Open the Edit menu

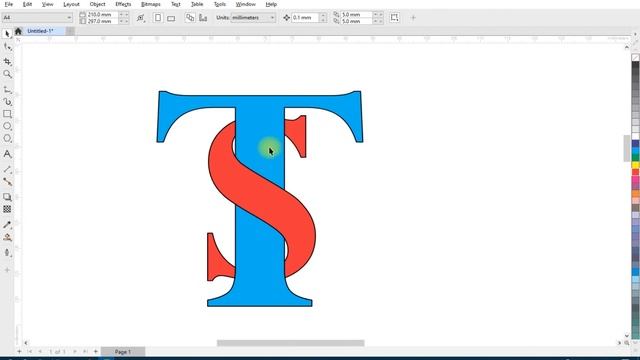tap(27, 4)
